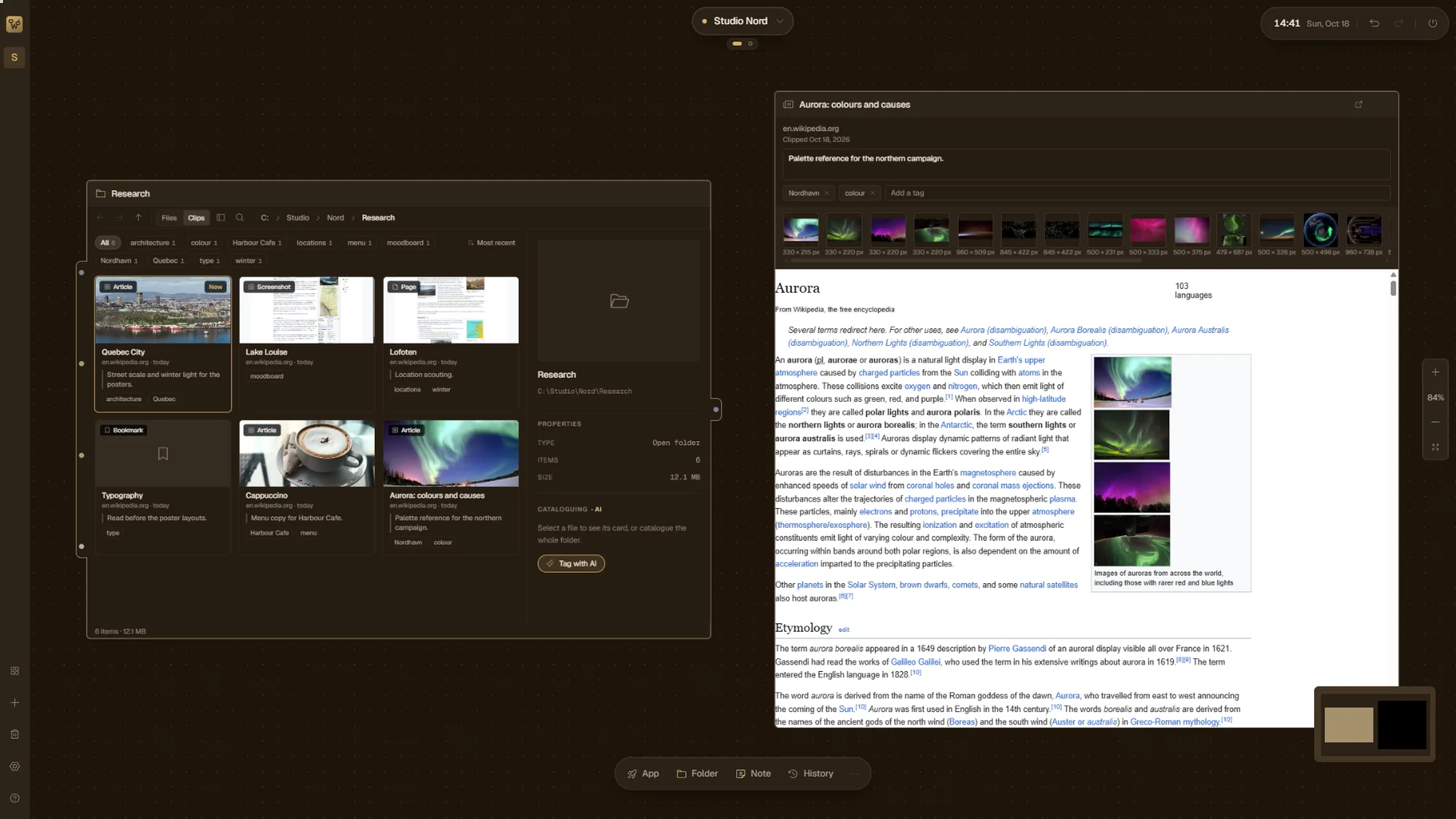The image size is (1456, 819).
Task: Select the Clips view tab
Action: (x=197, y=218)
